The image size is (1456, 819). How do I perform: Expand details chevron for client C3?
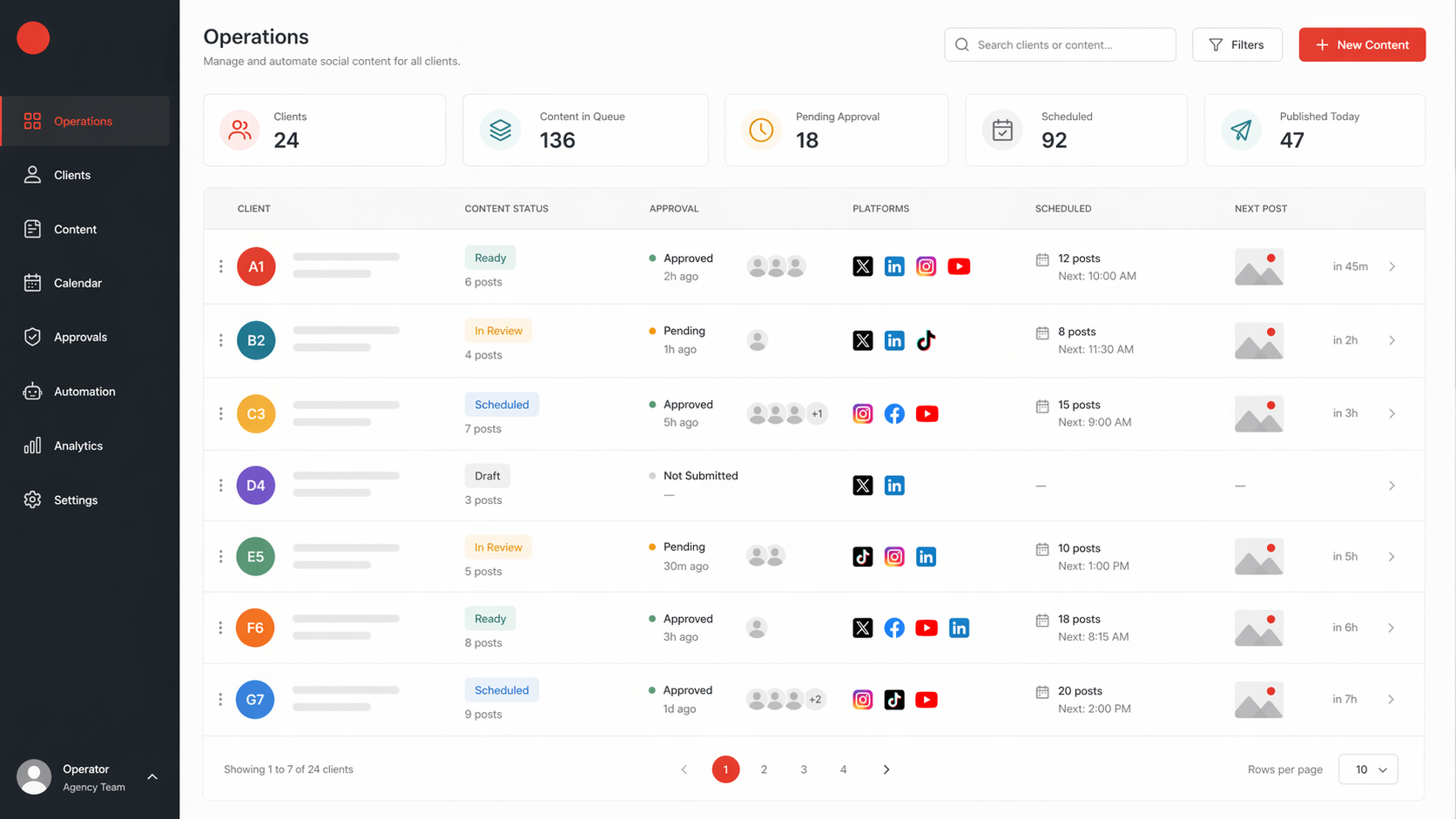(1392, 413)
